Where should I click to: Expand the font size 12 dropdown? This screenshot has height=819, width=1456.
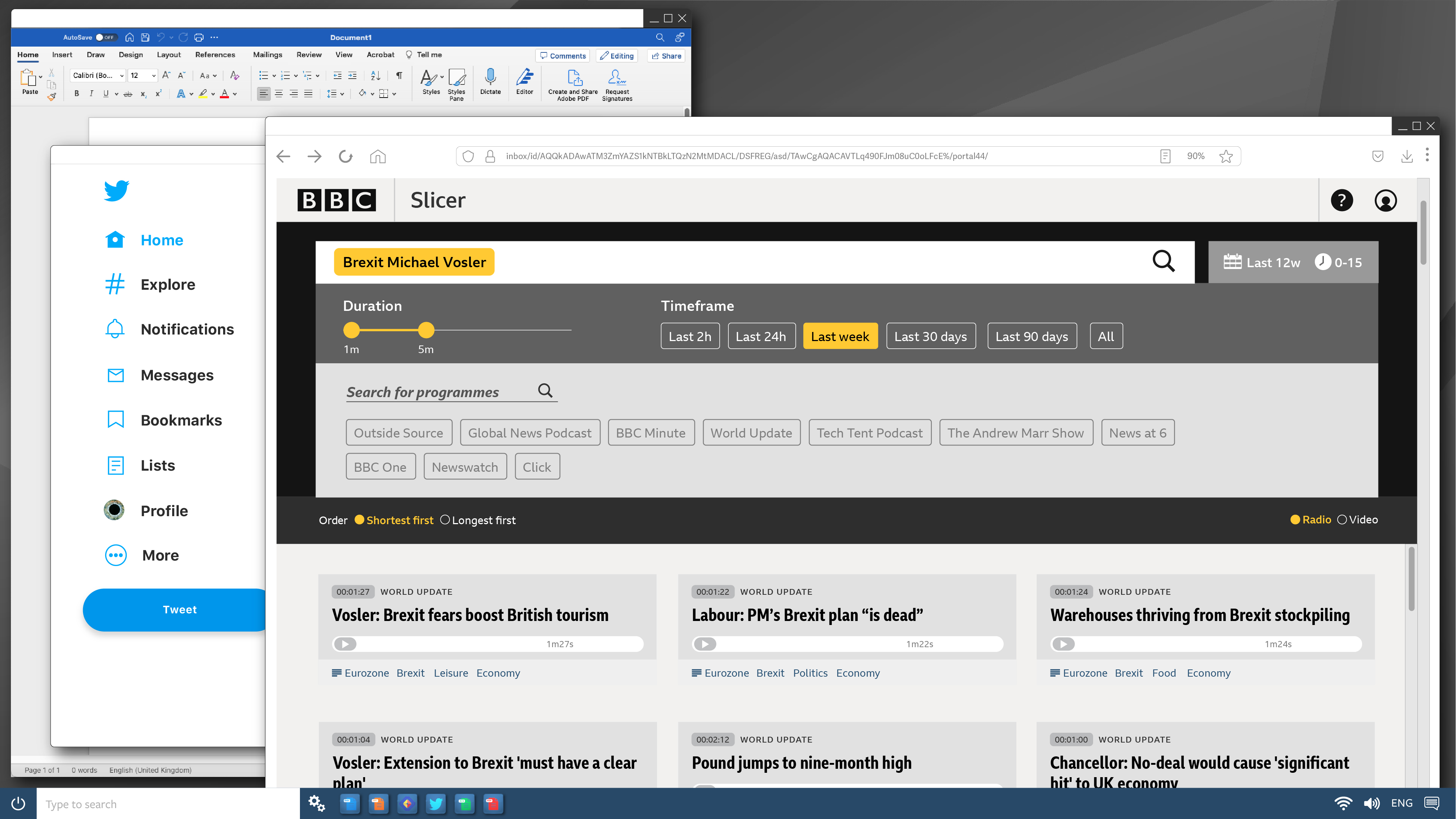(153, 76)
